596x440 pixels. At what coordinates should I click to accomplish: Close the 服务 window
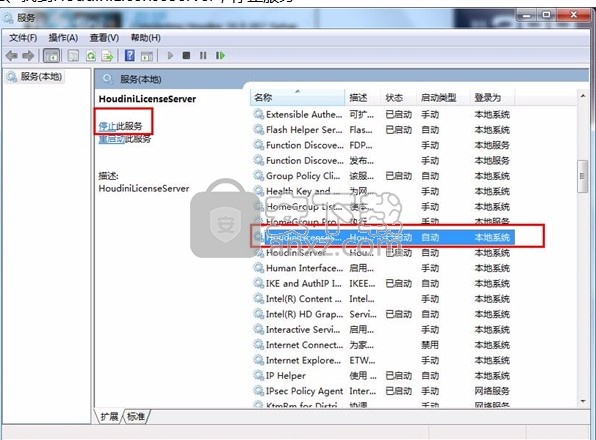coord(574,15)
